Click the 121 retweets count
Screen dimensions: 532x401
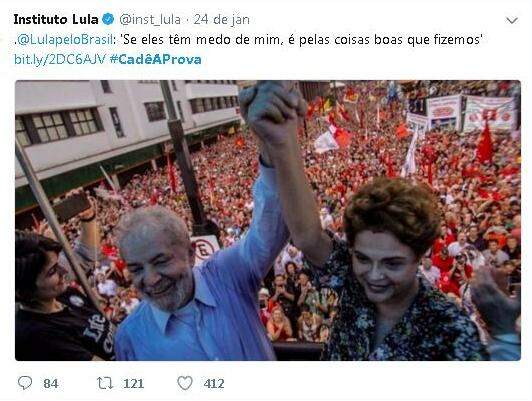coord(133,384)
